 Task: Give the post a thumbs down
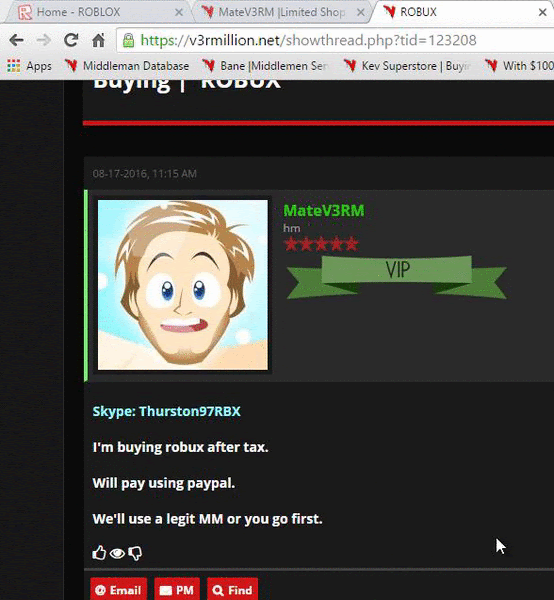pos(135,553)
